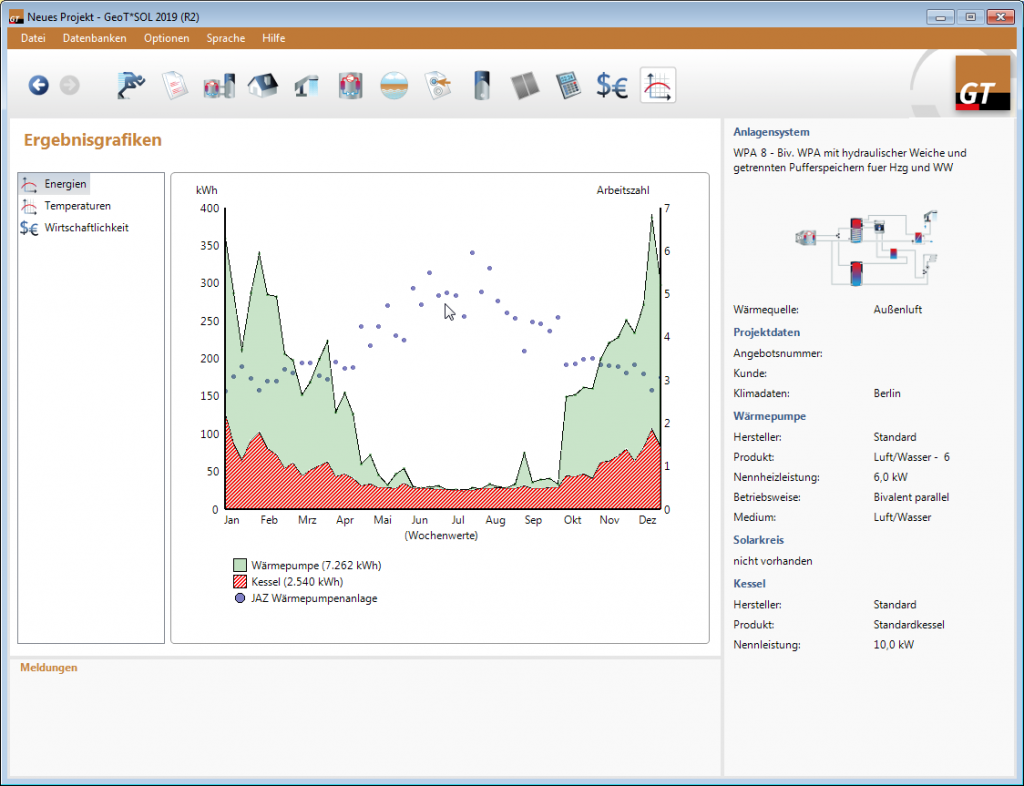1024x786 pixels.
Task: Click the product value Luft/Wasser - 6
Action: pos(912,458)
